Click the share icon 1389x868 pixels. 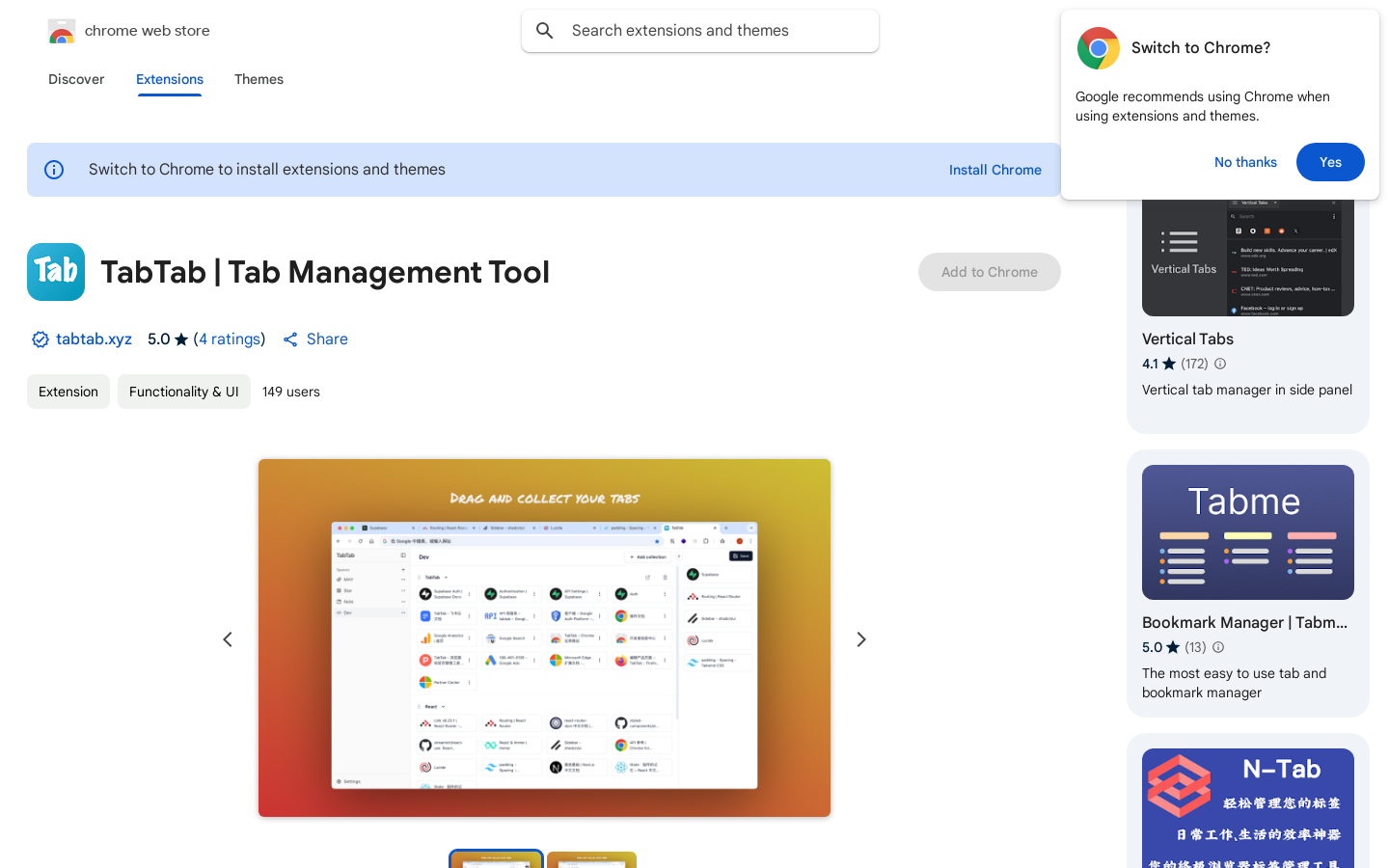pyautogui.click(x=290, y=339)
